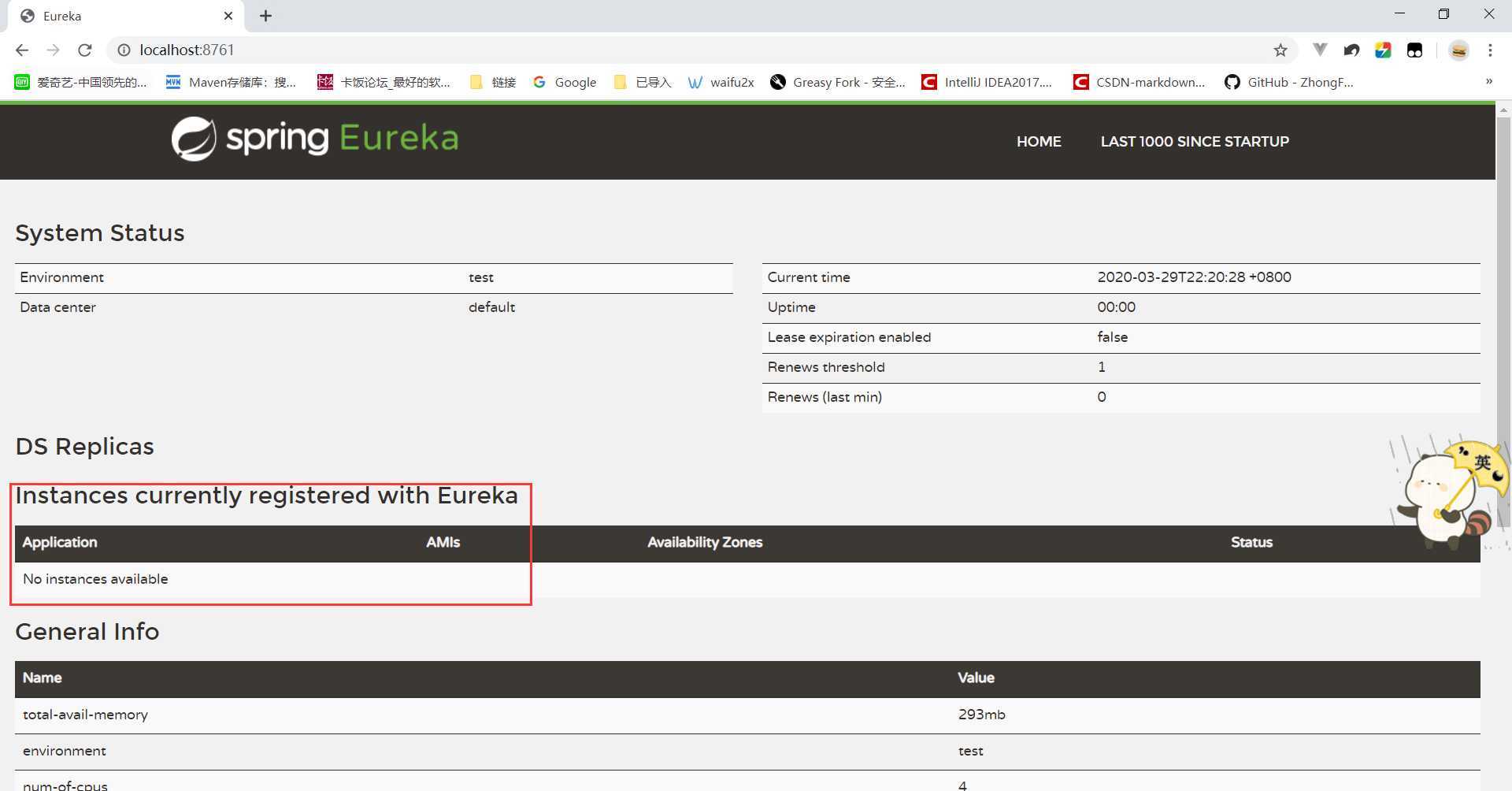
Task: Open Chrome's three-dot menu
Action: [1490, 50]
